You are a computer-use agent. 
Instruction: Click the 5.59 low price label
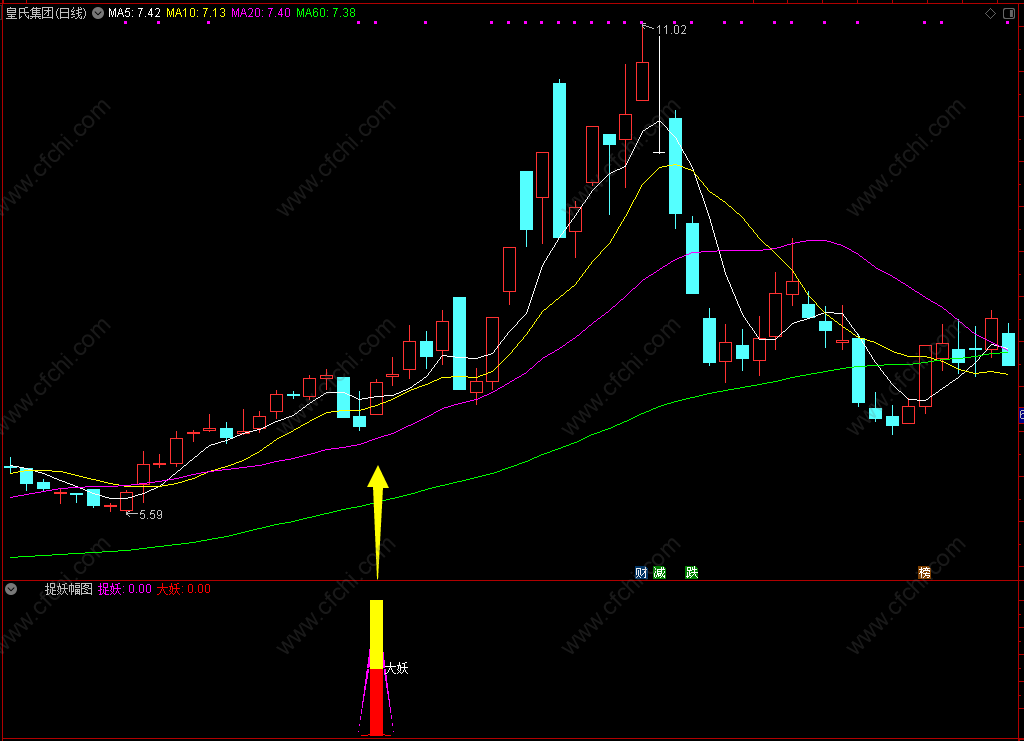[151, 515]
